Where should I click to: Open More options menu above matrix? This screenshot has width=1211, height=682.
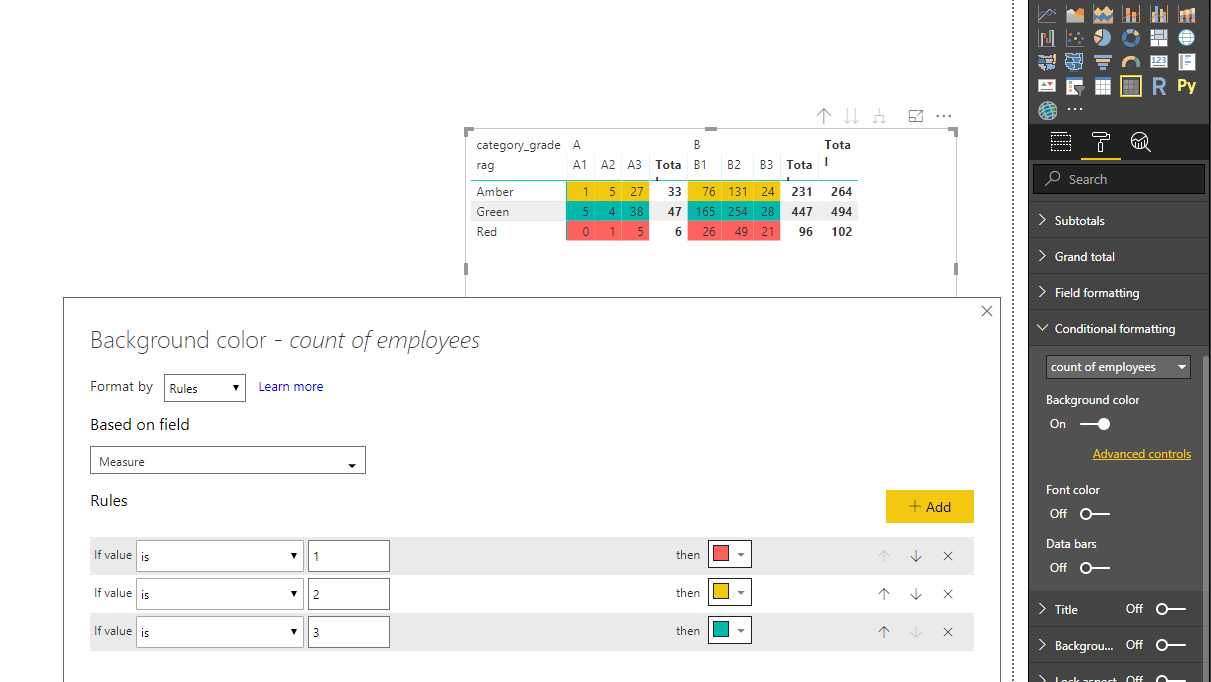click(944, 116)
